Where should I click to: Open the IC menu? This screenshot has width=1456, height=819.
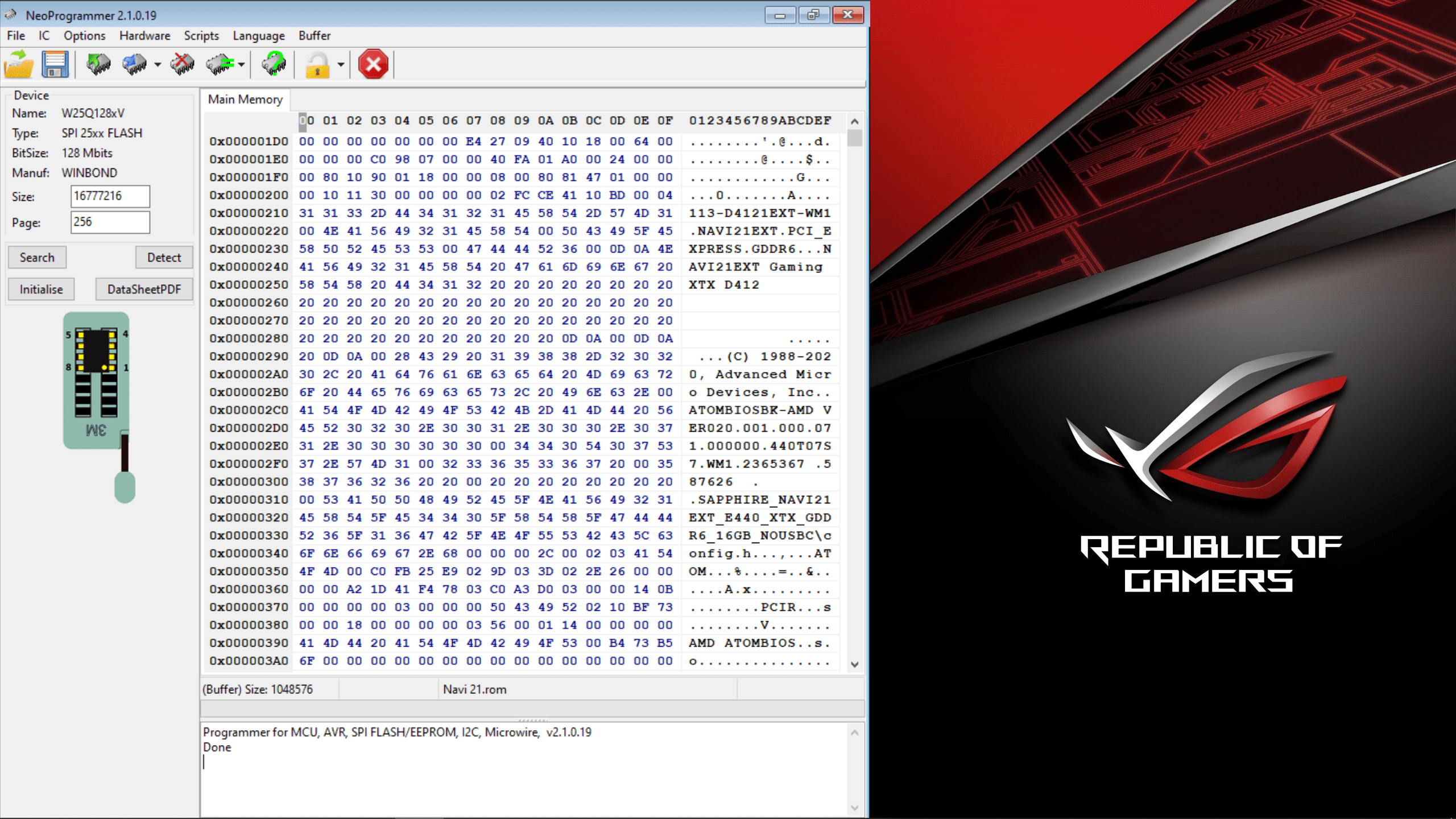tap(44, 35)
